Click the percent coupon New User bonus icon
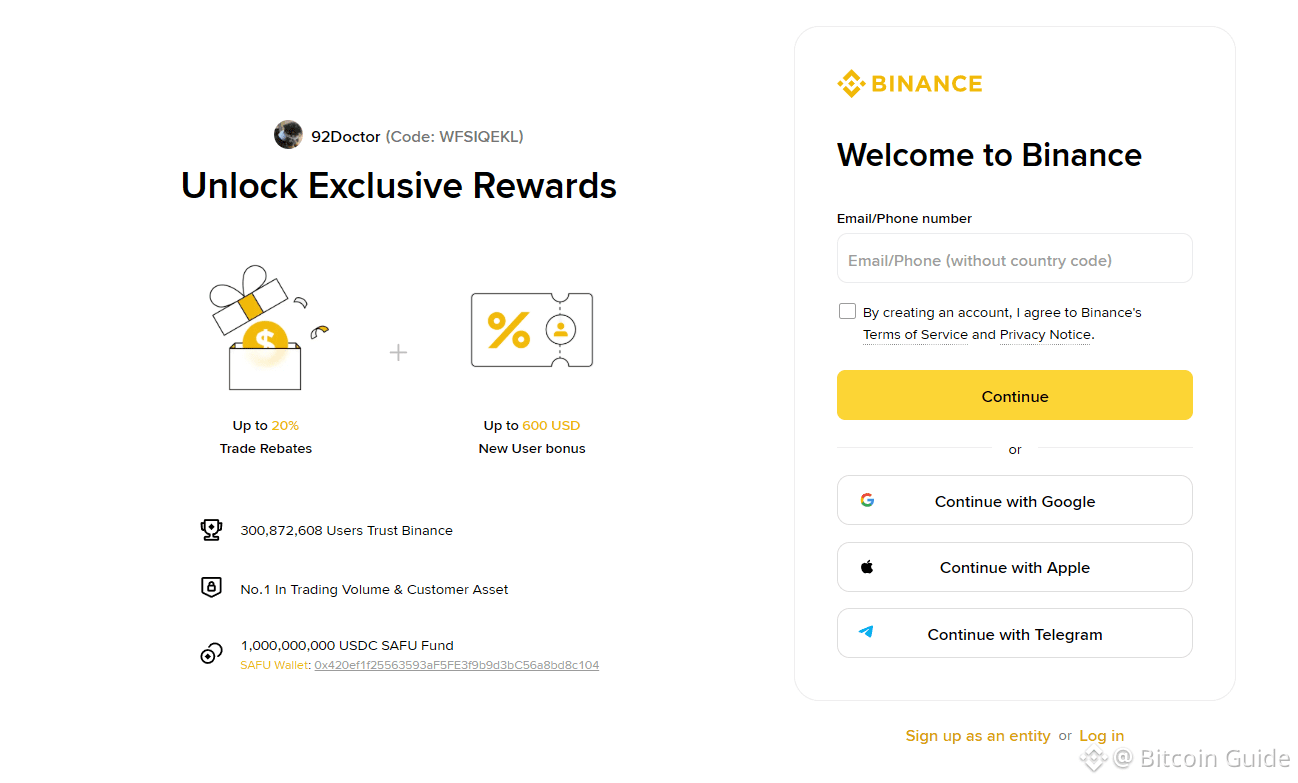Screen dimensions: 1298x783 532,330
